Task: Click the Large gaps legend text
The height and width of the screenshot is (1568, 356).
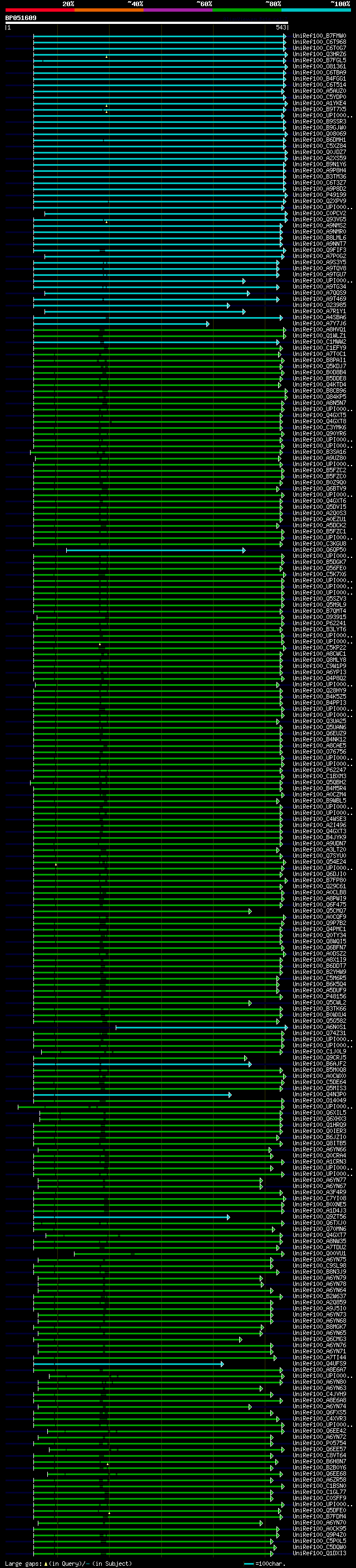Action: pyautogui.click(x=68, y=1563)
